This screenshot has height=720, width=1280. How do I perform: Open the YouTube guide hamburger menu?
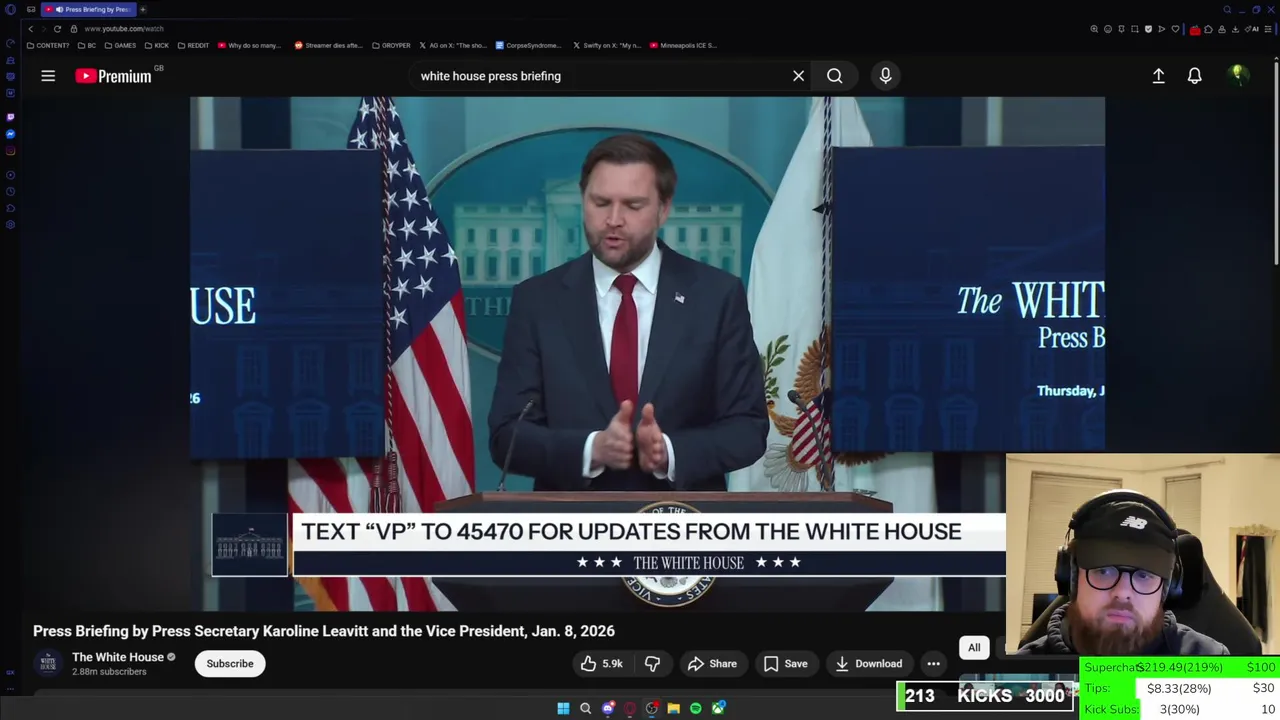pos(47,76)
